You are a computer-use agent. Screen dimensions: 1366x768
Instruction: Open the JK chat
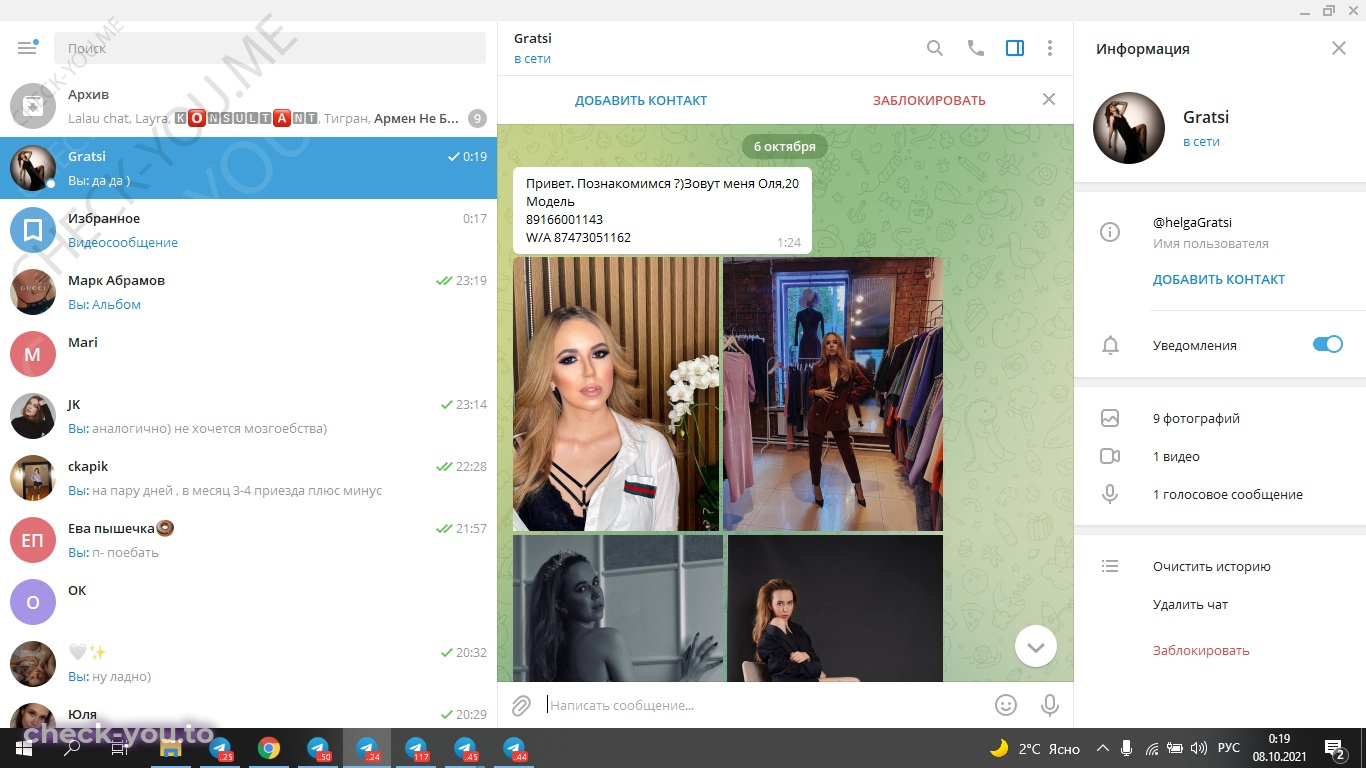click(x=248, y=416)
